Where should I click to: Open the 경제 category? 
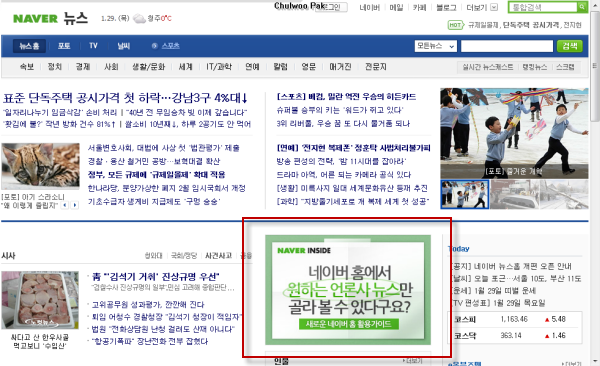pos(83,67)
